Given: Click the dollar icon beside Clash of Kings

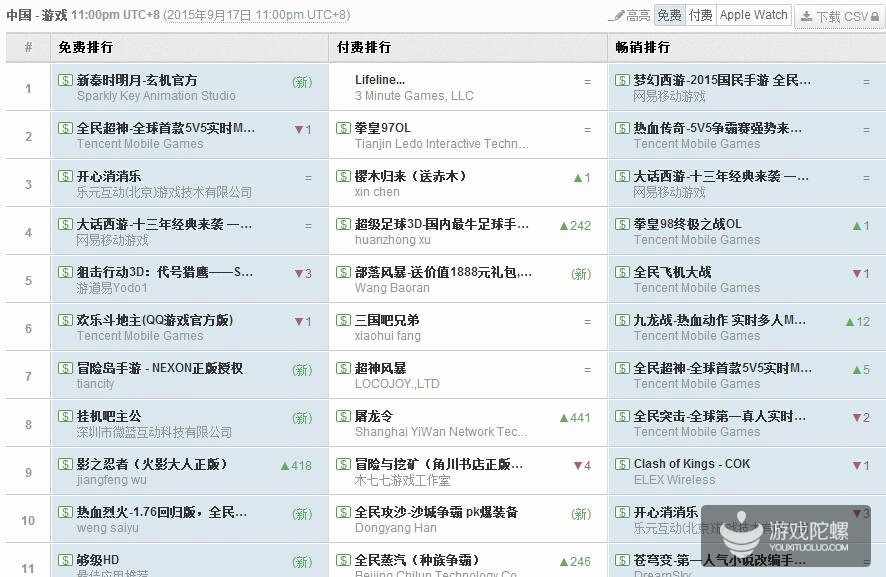Looking at the screenshot, I should (622, 464).
